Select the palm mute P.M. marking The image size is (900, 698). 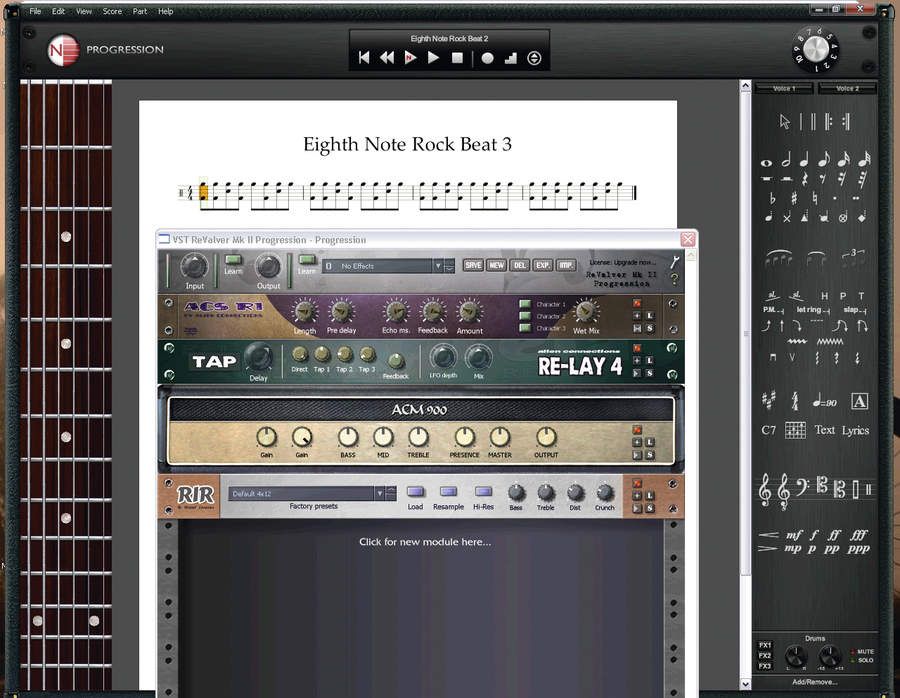(773, 309)
